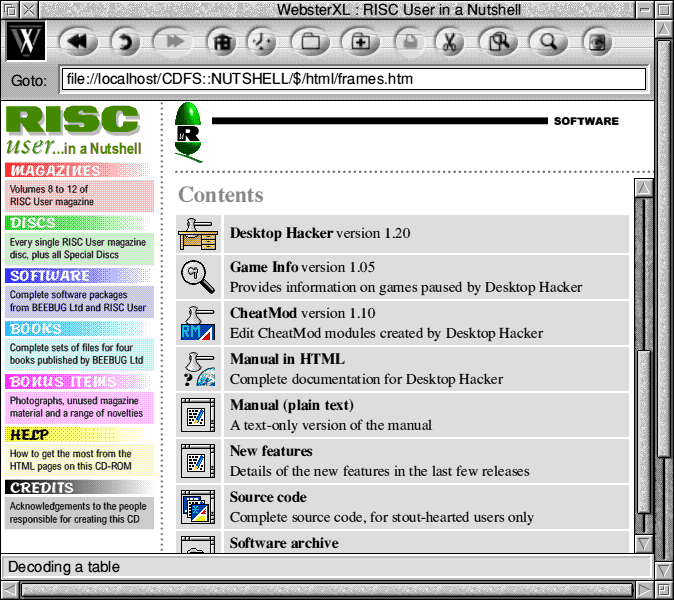Open the New features link
Screen dimensions: 674x600
click(x=271, y=451)
